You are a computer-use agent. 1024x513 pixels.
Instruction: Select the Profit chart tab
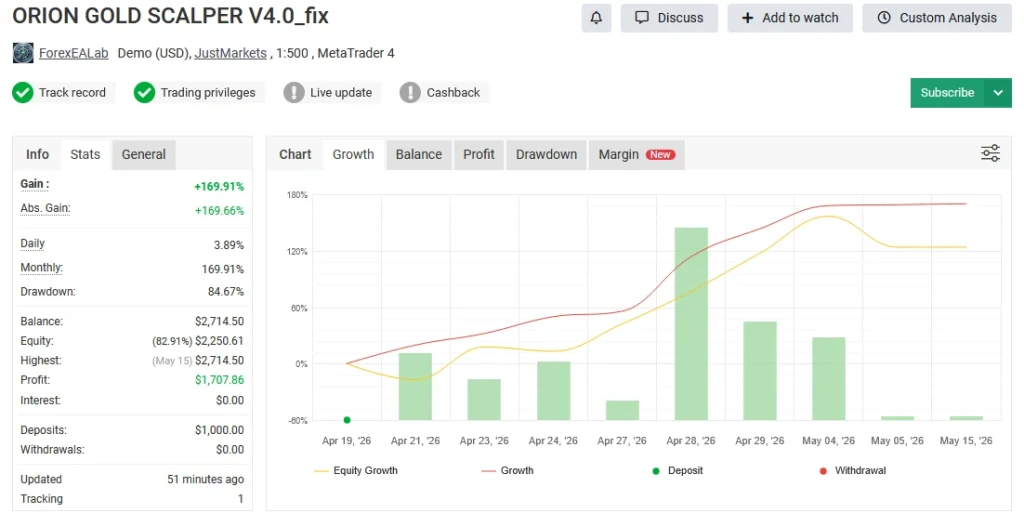point(479,155)
